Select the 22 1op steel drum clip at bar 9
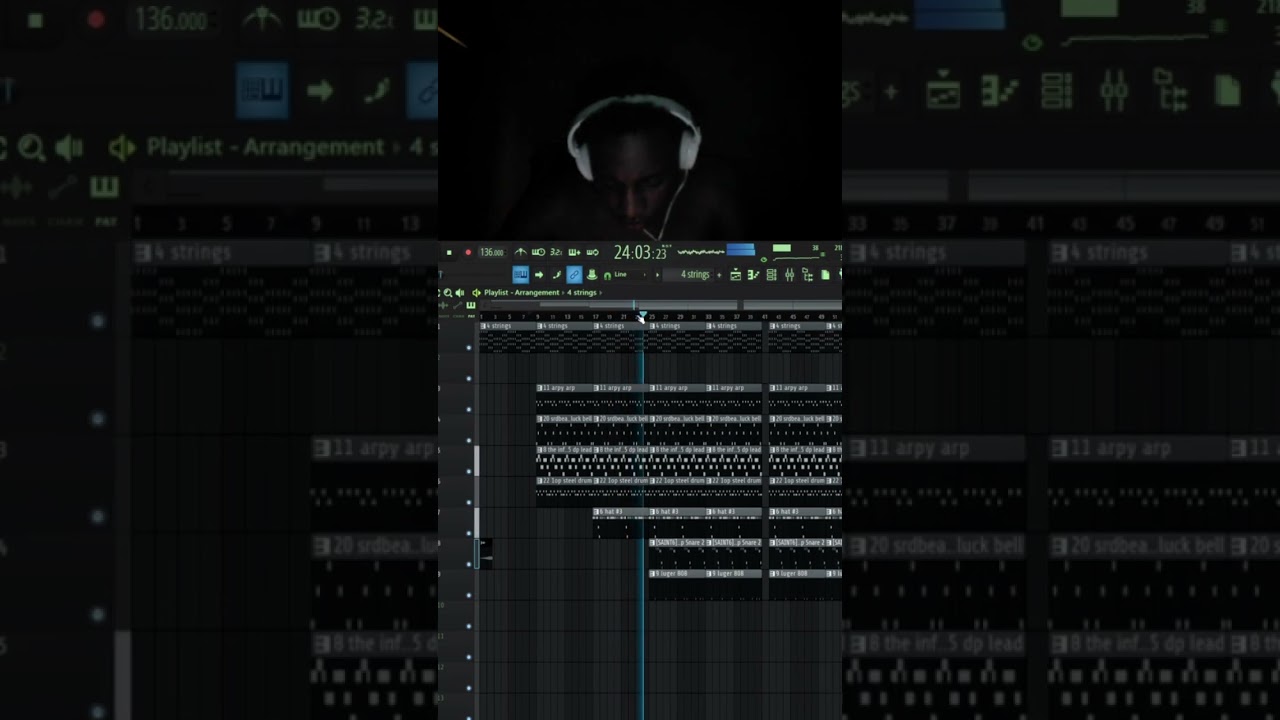Image resolution: width=1280 pixels, height=720 pixels. click(565, 491)
